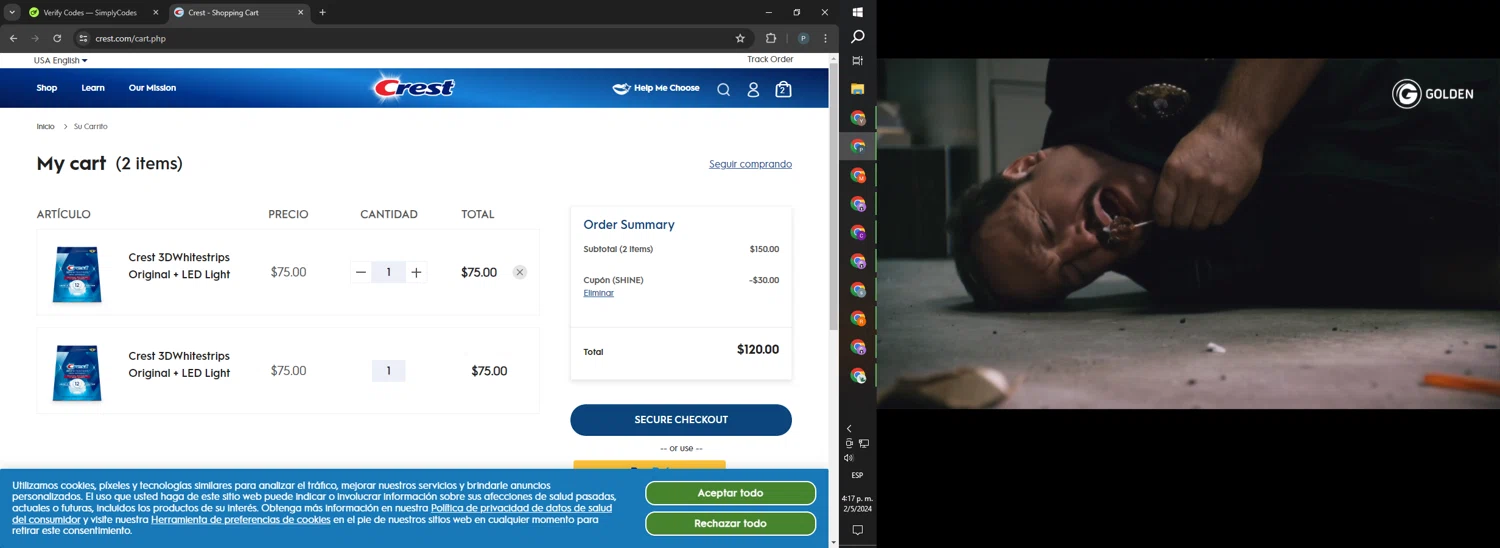Image resolution: width=1500 pixels, height=548 pixels.
Task: Open the Learn menu
Action: [x=93, y=88]
